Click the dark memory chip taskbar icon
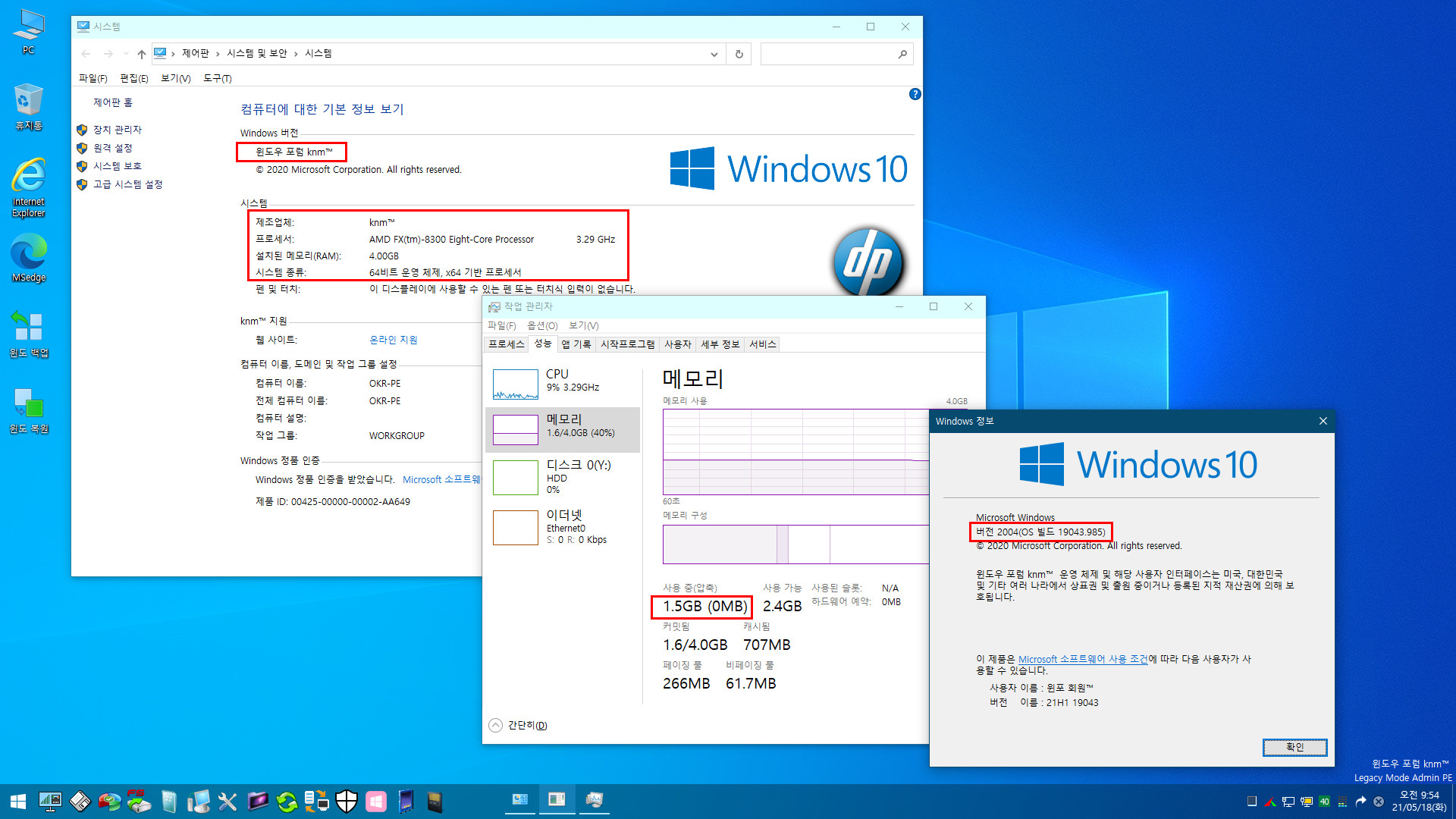The width and height of the screenshot is (1456, 819). (x=435, y=802)
